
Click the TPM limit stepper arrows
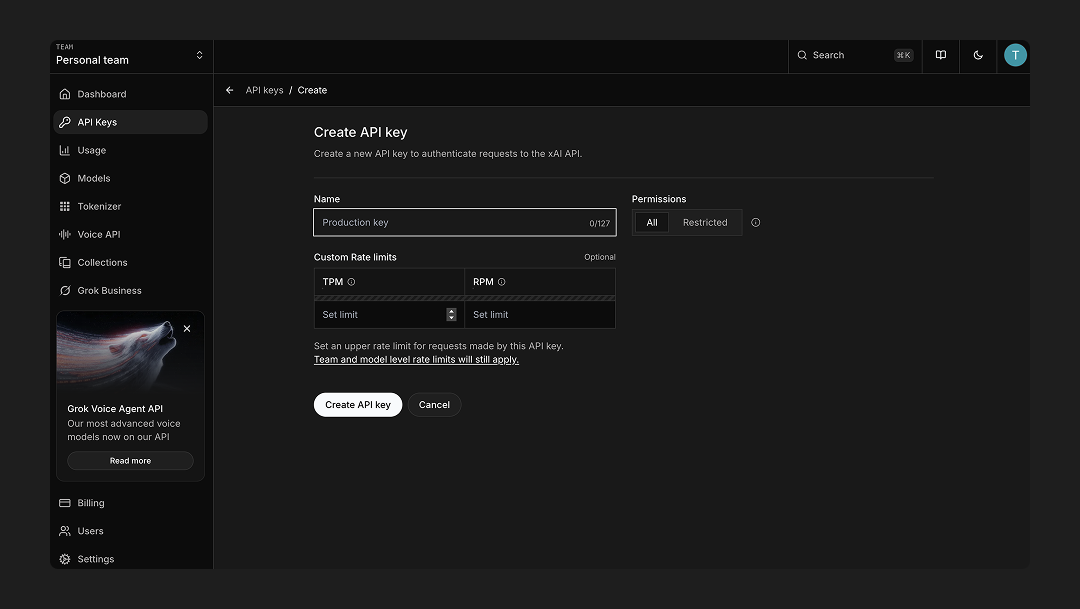451,314
